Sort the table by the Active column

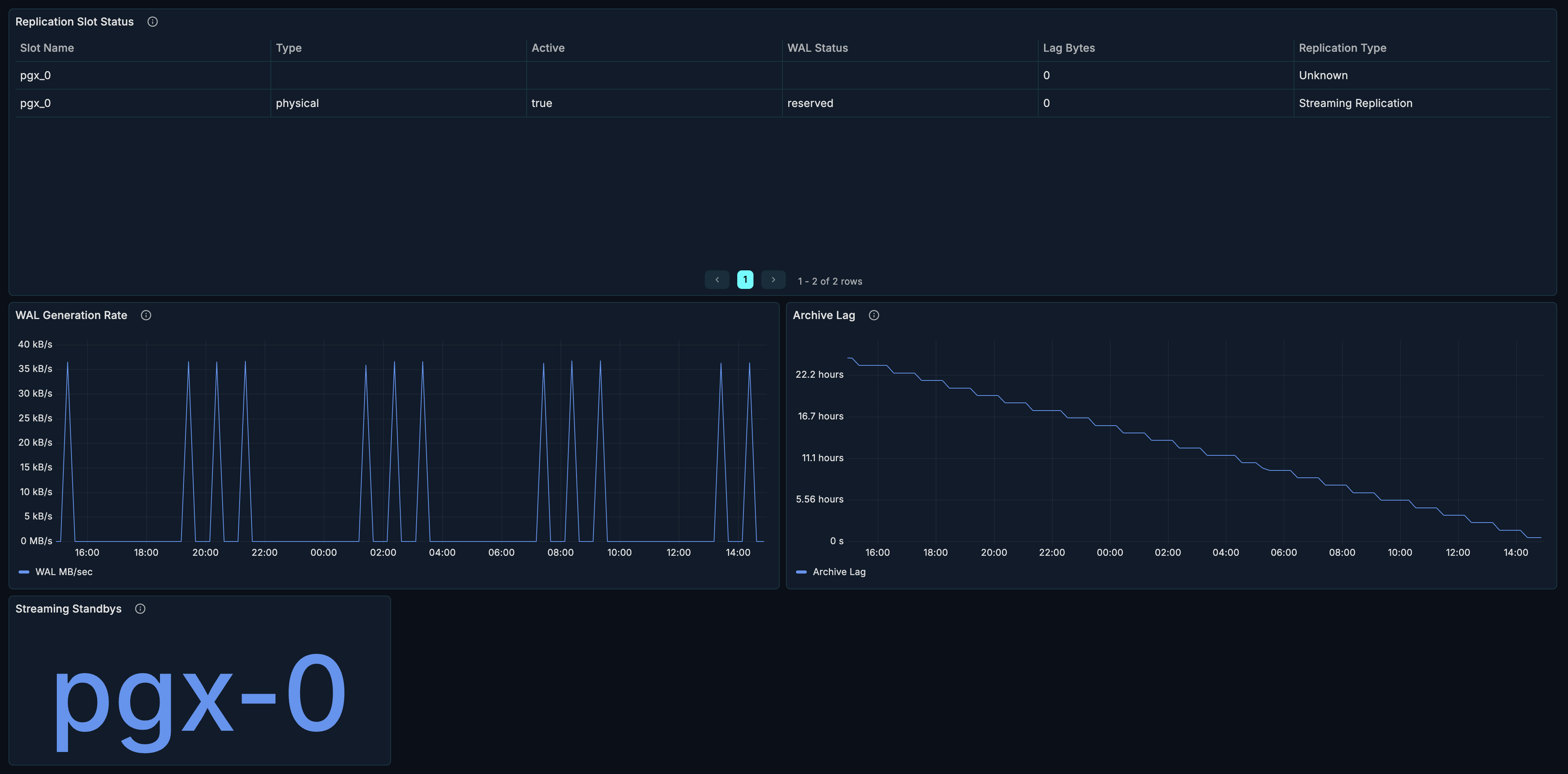[x=547, y=48]
